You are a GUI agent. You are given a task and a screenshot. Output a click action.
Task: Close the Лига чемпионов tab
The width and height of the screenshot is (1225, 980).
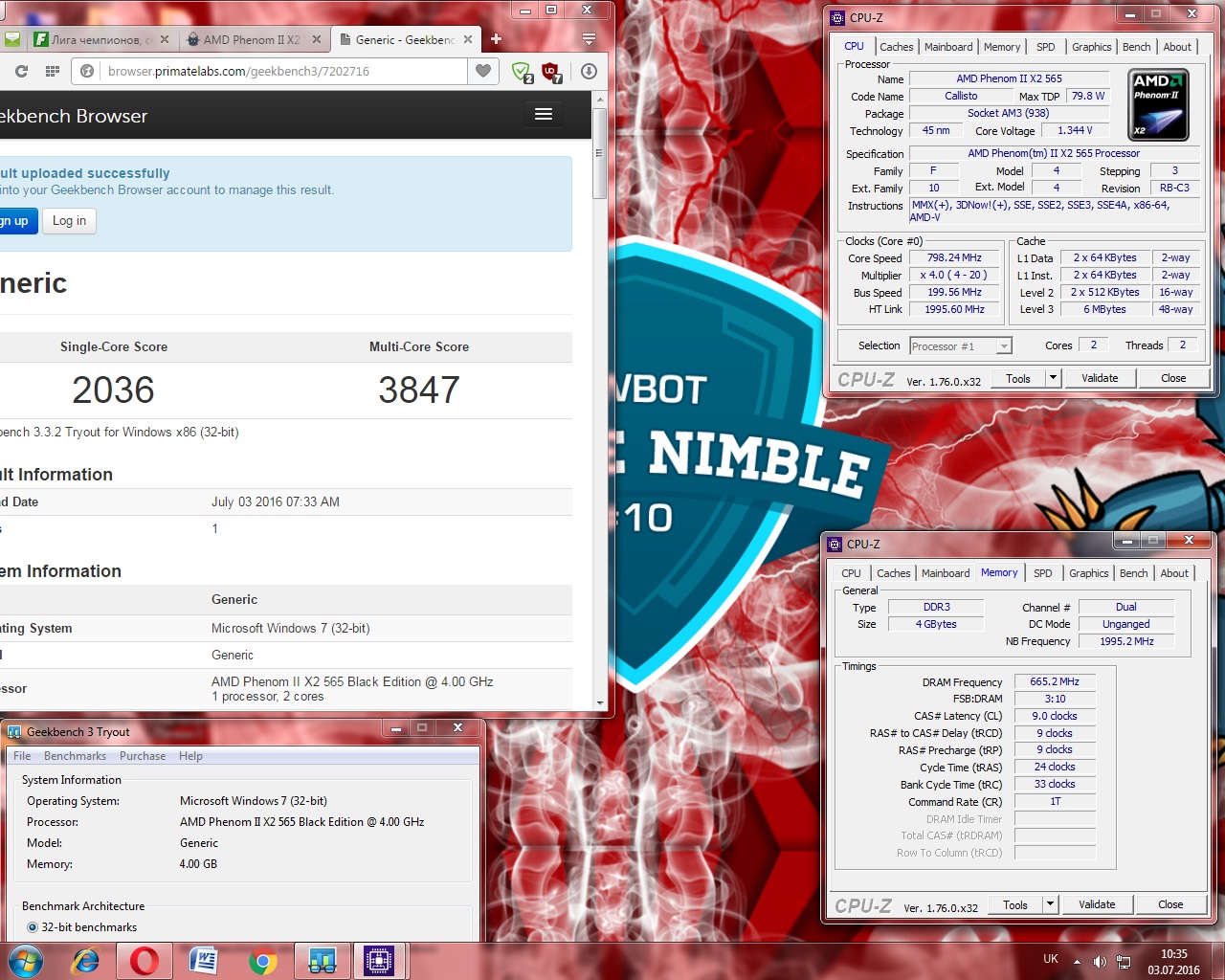[x=165, y=39]
